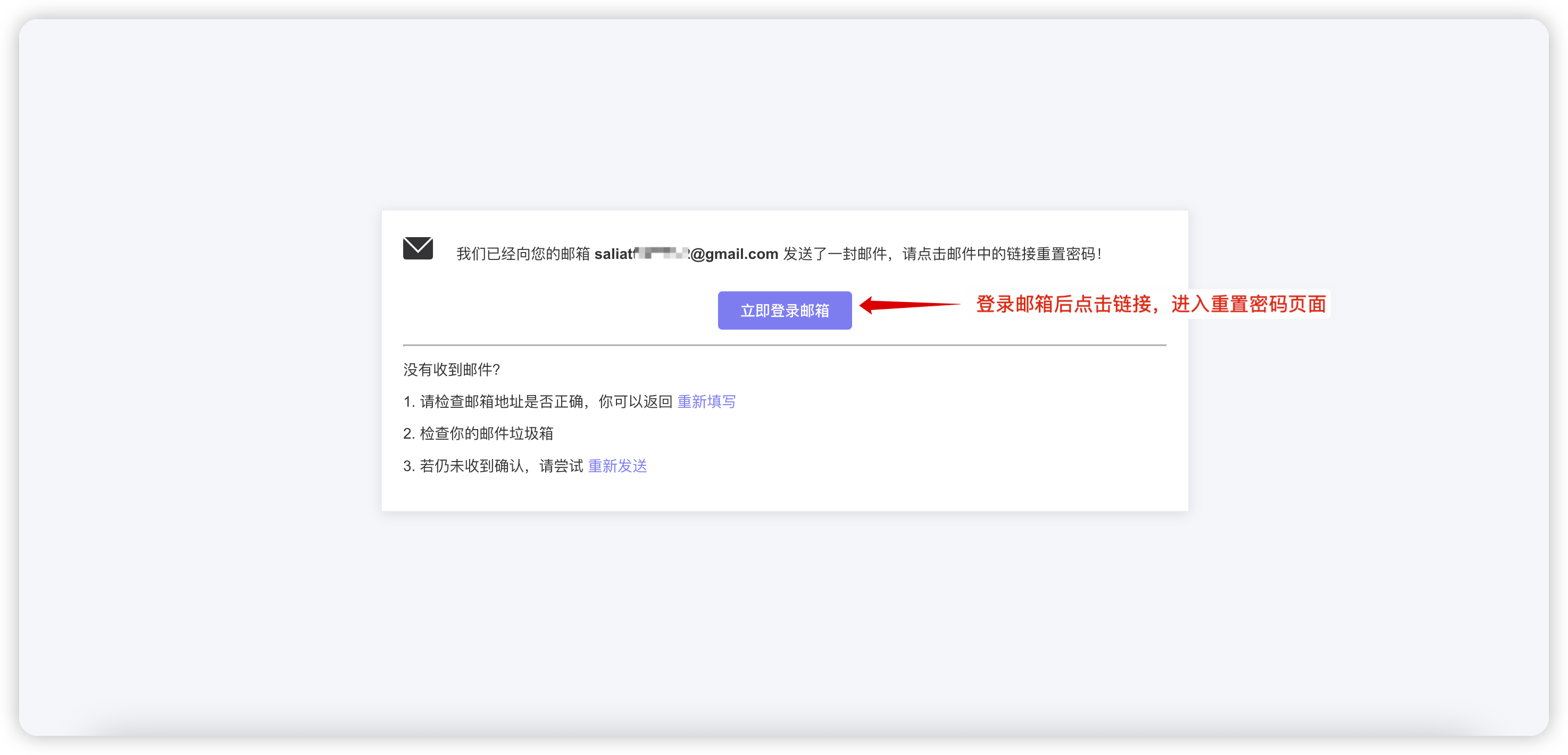The image size is (1568, 755).
Task: Click the @gmail.com email domain text
Action: [735, 254]
